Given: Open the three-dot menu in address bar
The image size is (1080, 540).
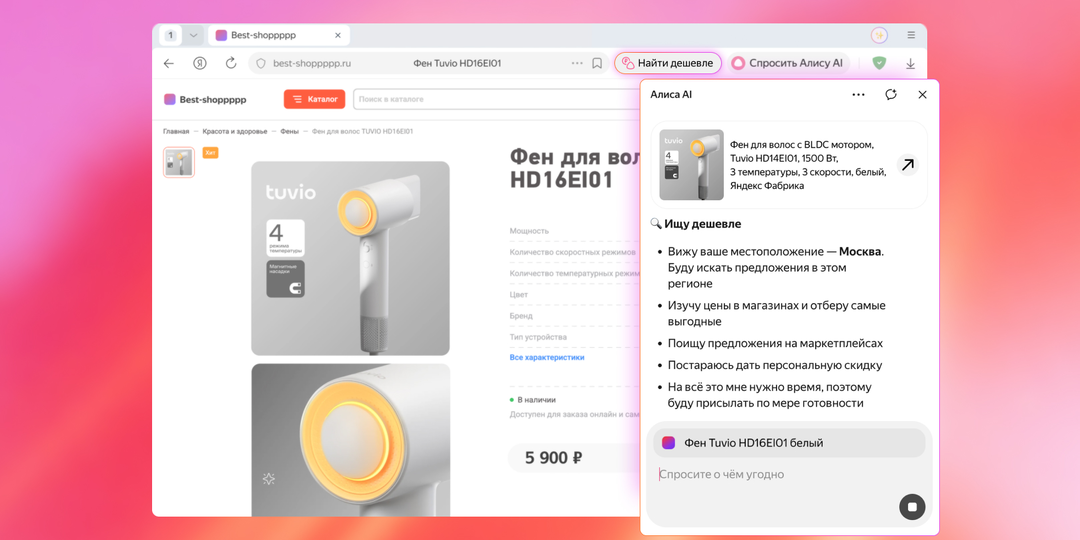Looking at the screenshot, I should (x=577, y=63).
